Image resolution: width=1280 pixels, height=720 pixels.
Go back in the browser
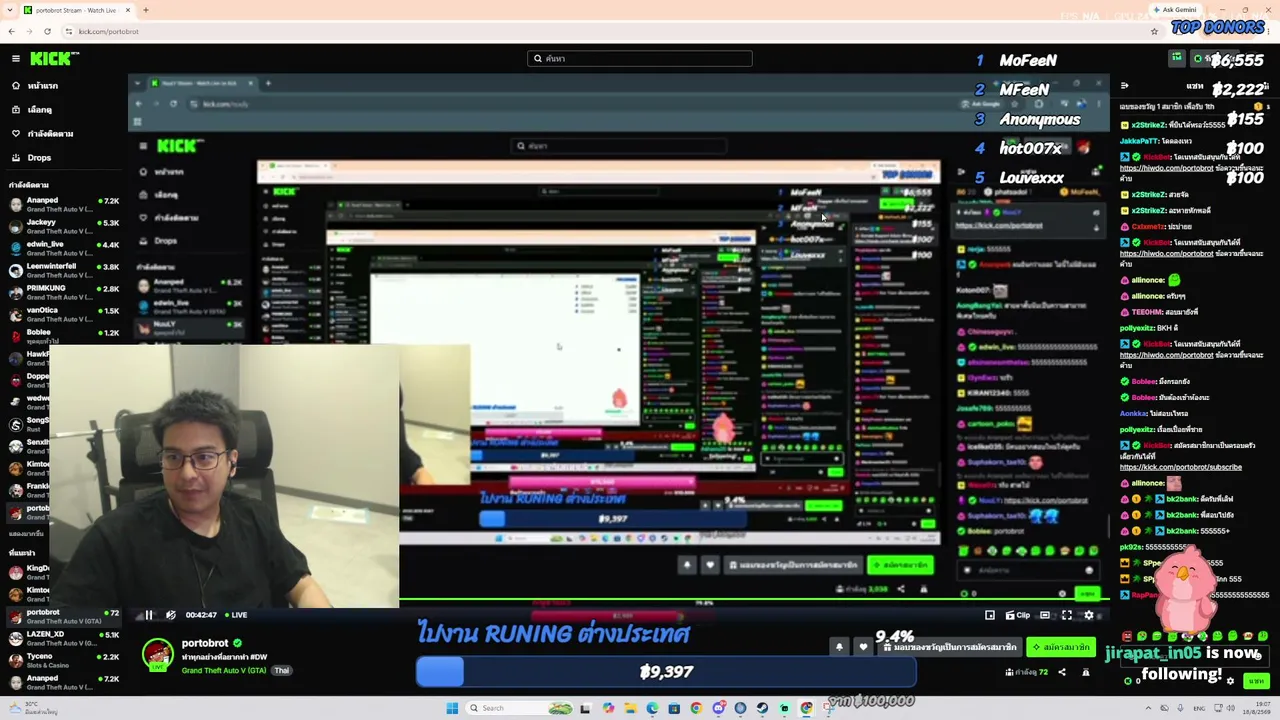[x=11, y=31]
